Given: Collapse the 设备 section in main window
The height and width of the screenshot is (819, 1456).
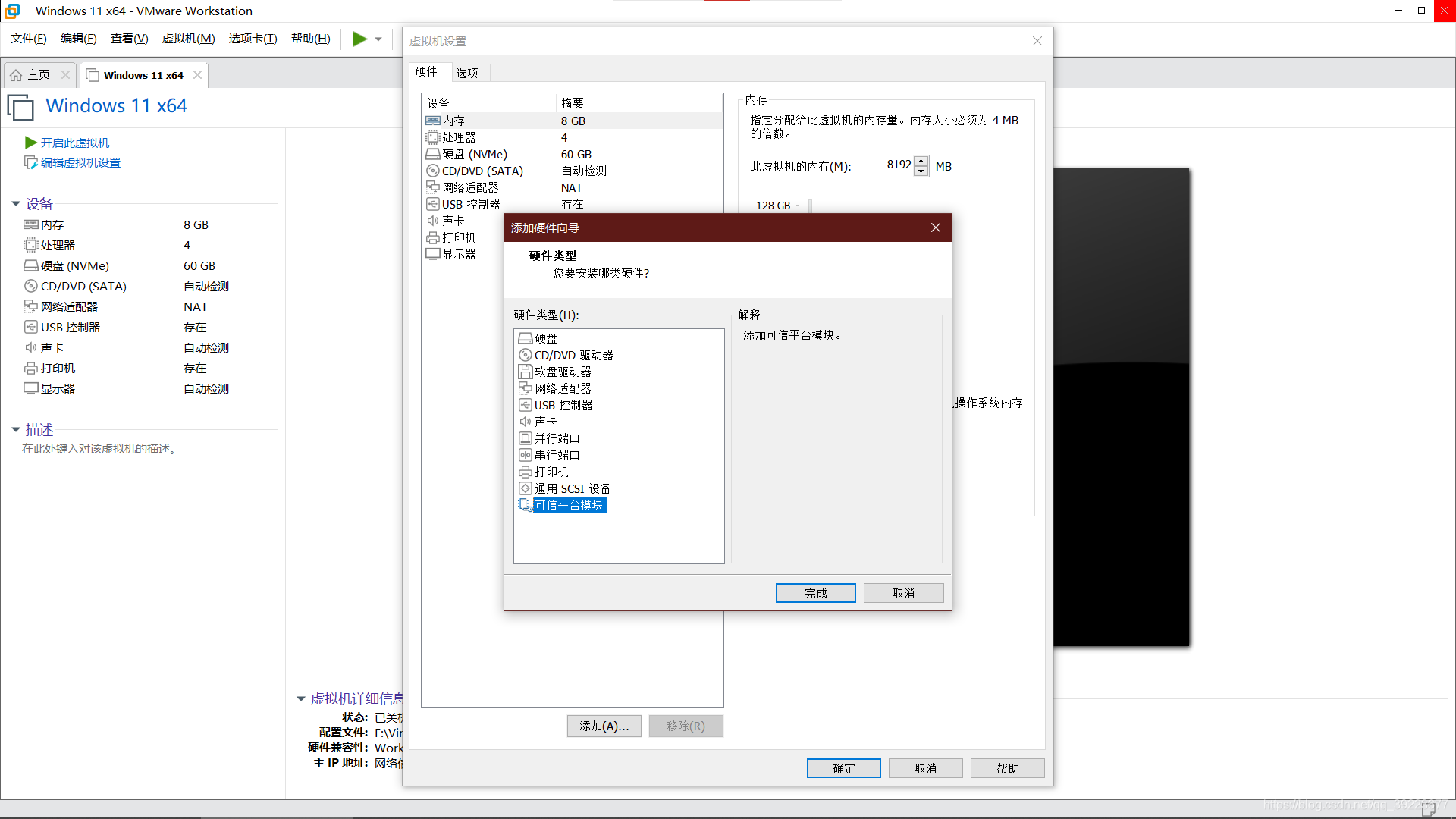Looking at the screenshot, I should point(15,203).
